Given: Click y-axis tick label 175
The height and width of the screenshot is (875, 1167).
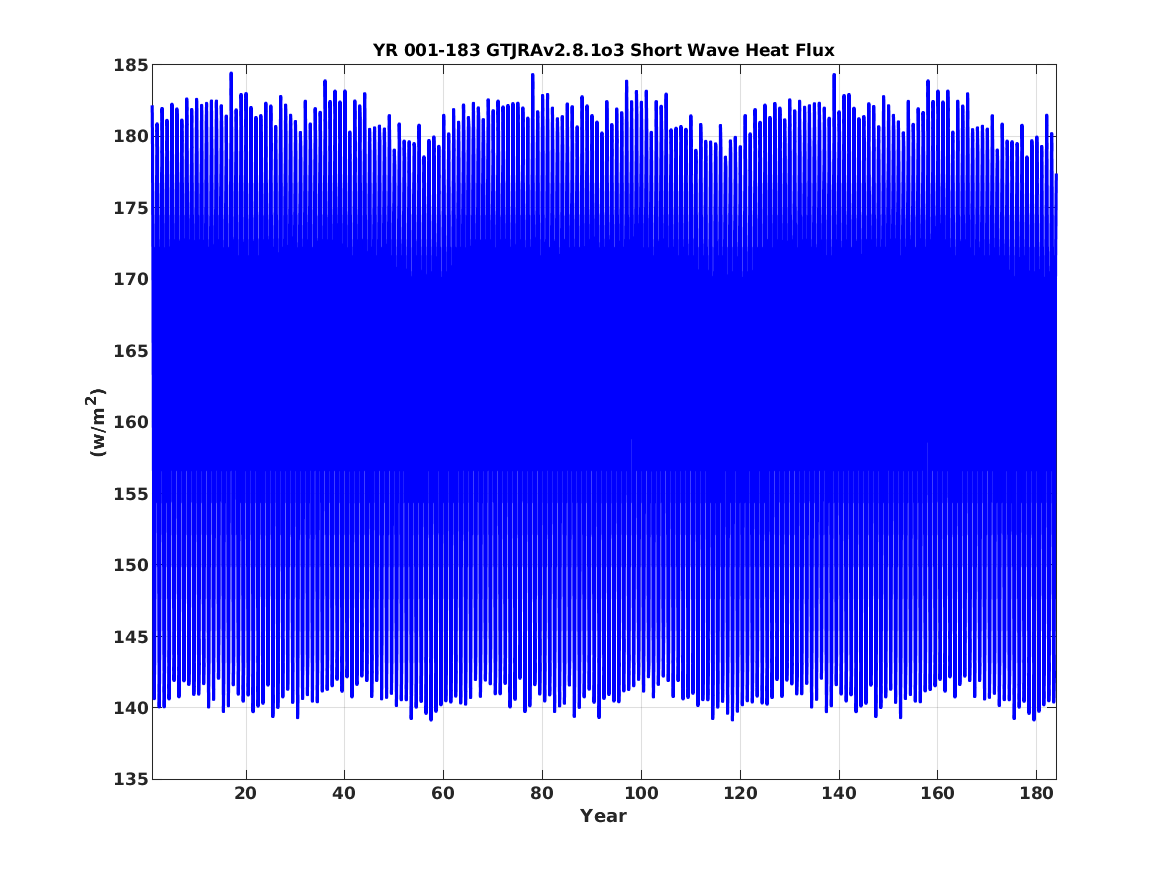Looking at the screenshot, I should click(x=131, y=208).
